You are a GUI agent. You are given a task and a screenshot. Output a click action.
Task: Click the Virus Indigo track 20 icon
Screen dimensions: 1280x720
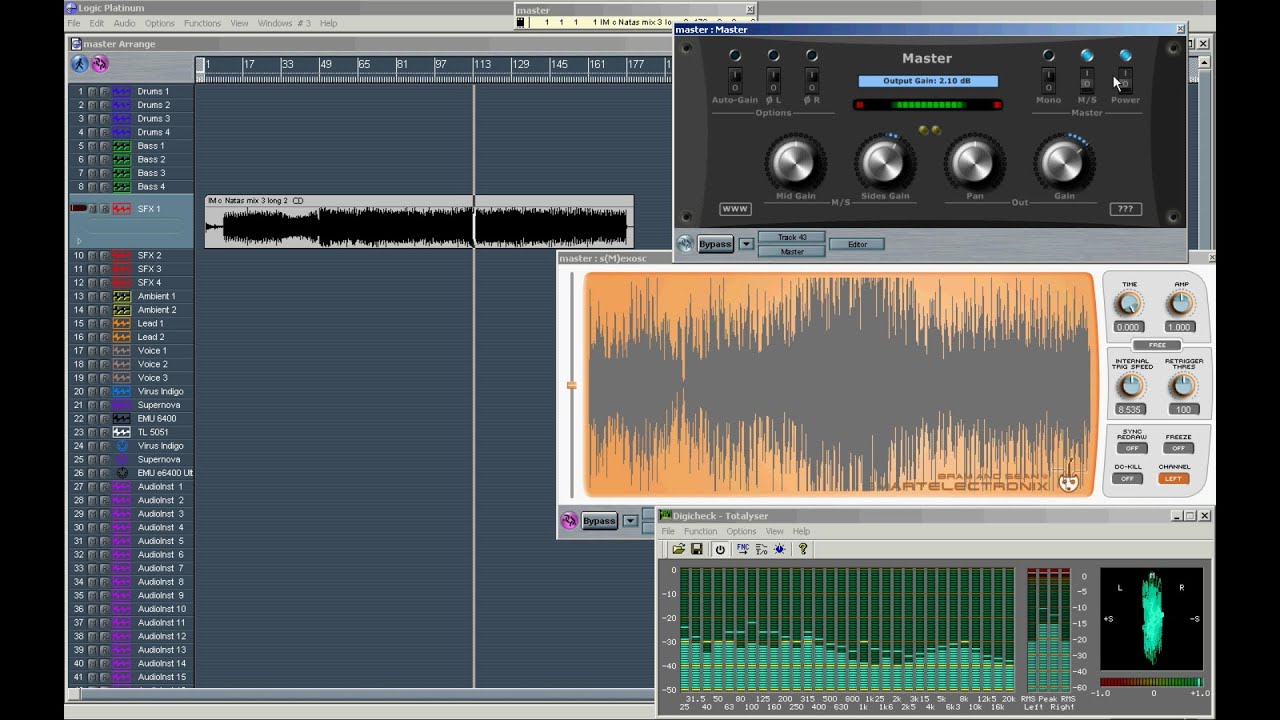[121, 392]
